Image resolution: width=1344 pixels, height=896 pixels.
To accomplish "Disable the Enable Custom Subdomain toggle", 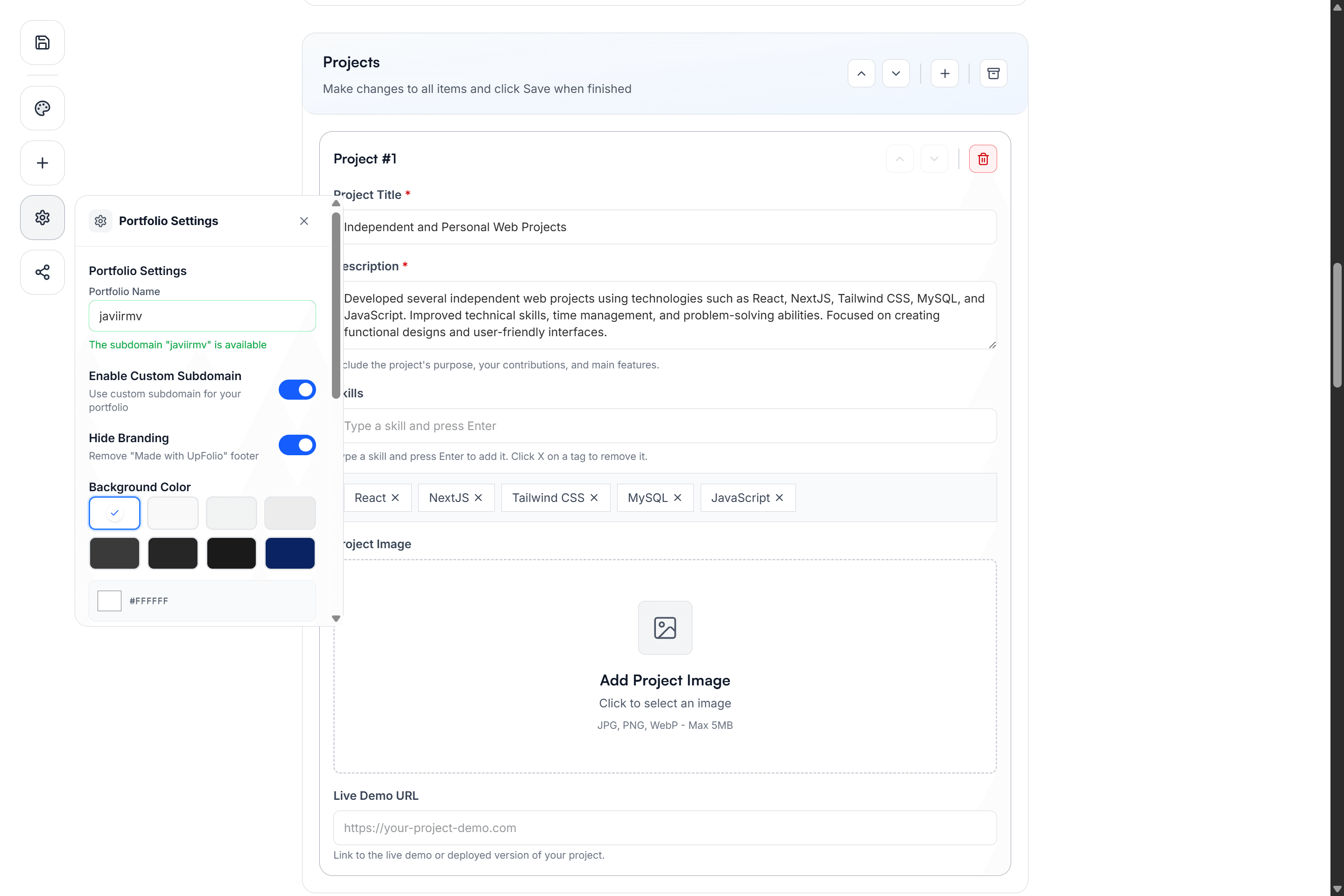I will [296, 389].
